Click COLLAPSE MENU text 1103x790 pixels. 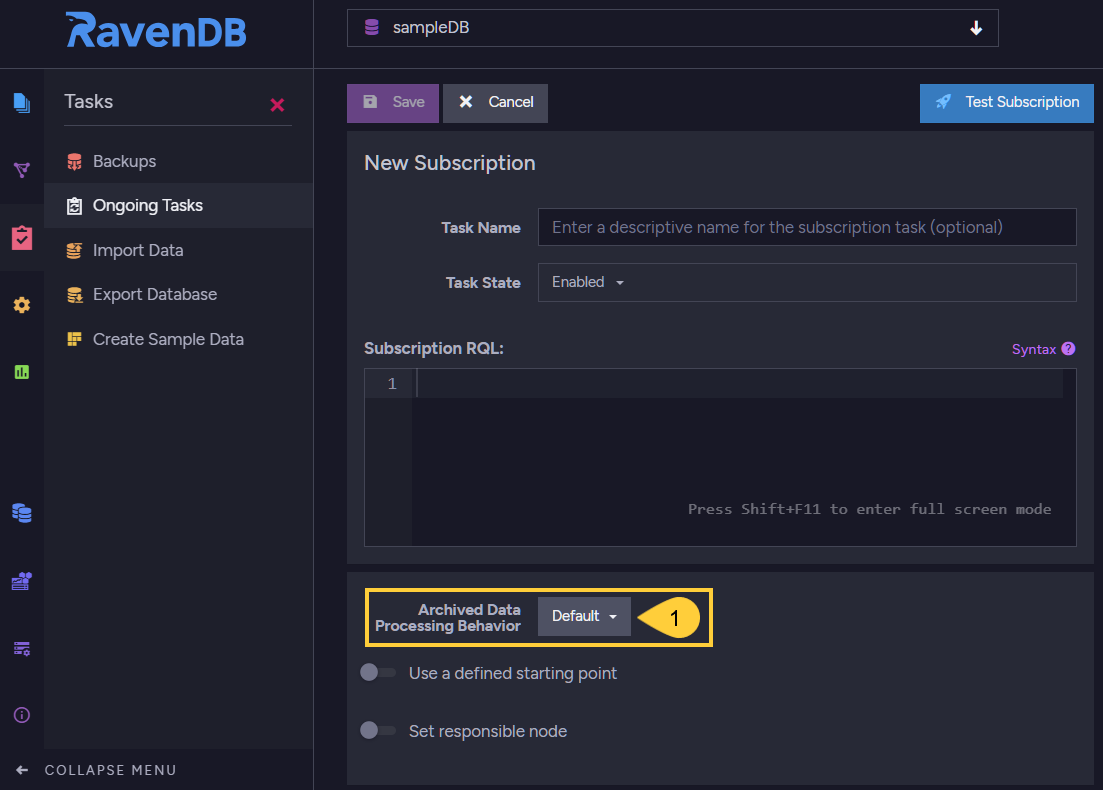pyautogui.click(x=110, y=770)
